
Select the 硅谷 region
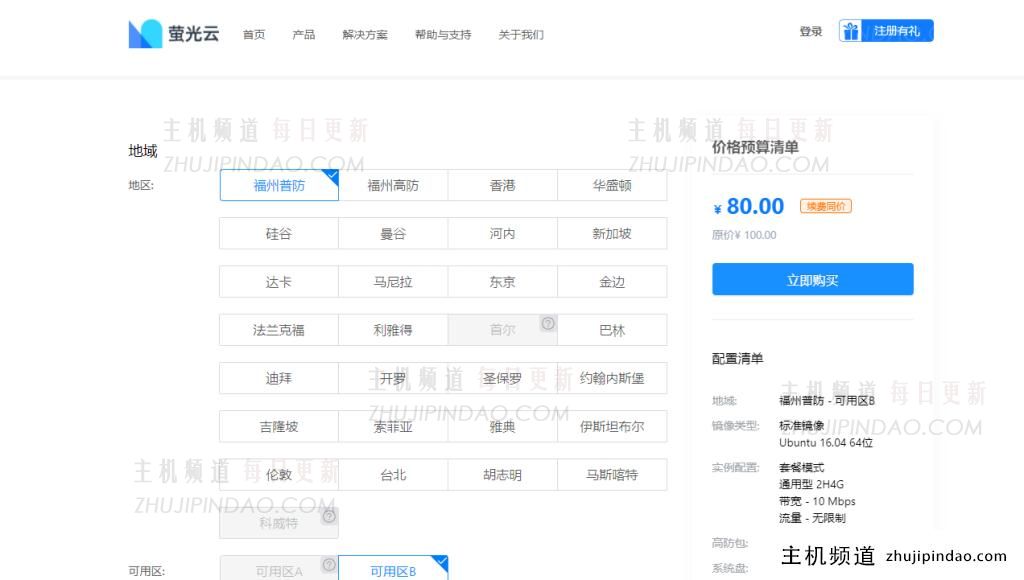tap(279, 234)
